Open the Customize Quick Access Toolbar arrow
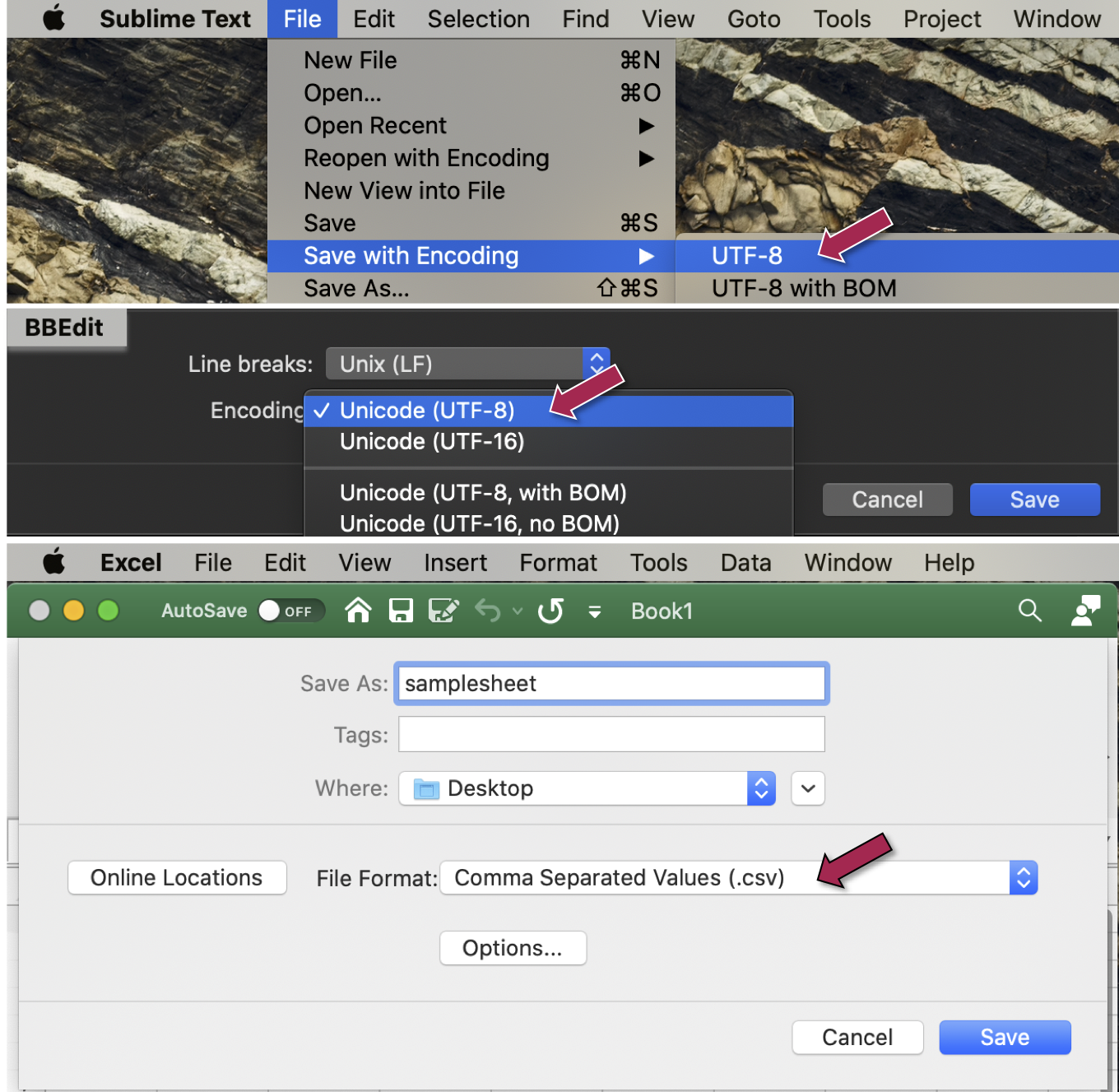Screen dimensions: 1119x1092 tap(594, 611)
